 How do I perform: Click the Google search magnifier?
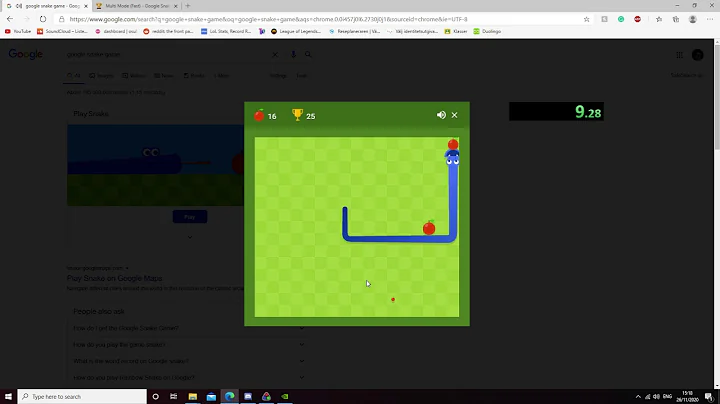click(x=308, y=54)
